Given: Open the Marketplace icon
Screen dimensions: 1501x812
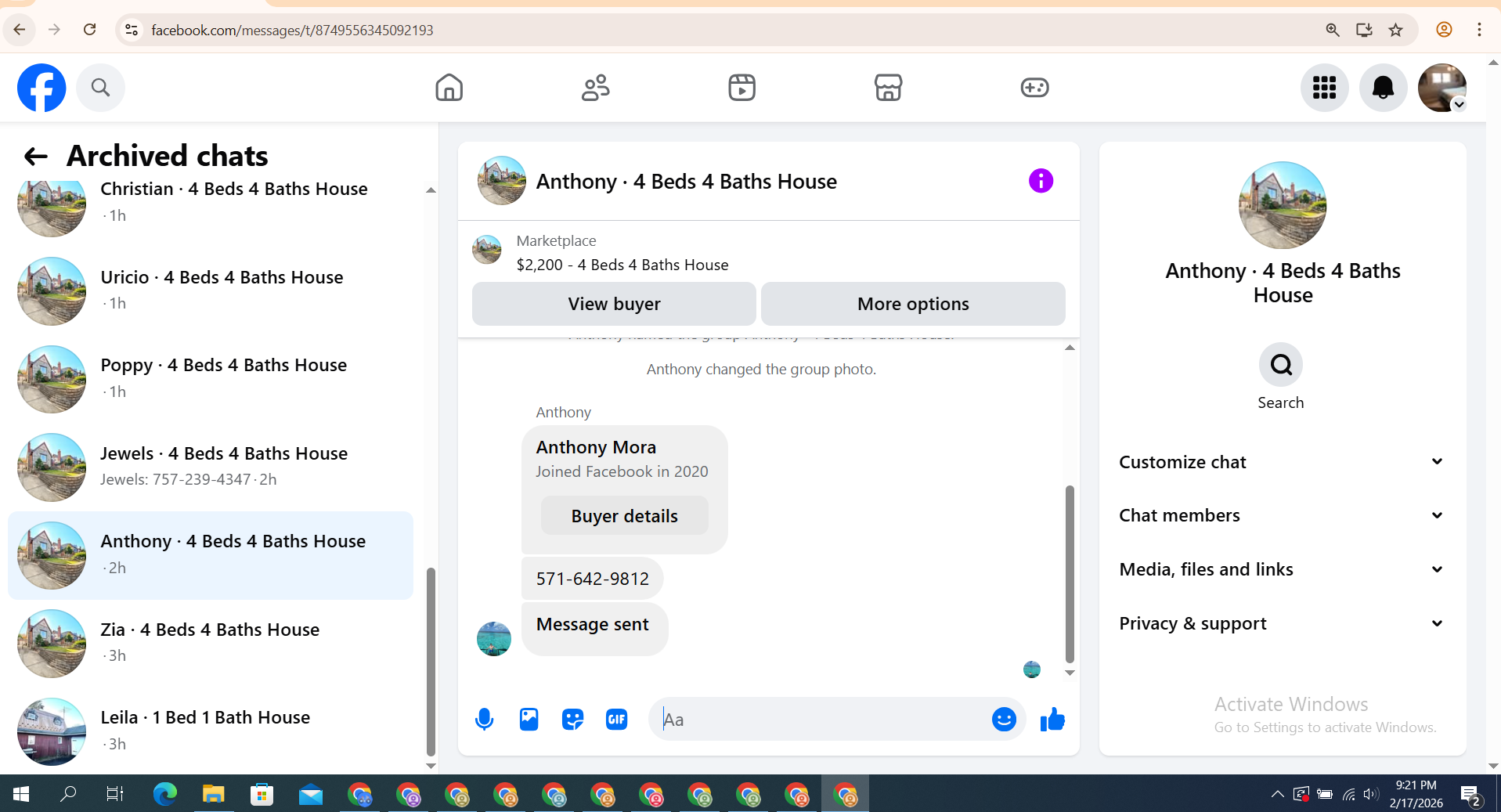Looking at the screenshot, I should click(x=889, y=88).
